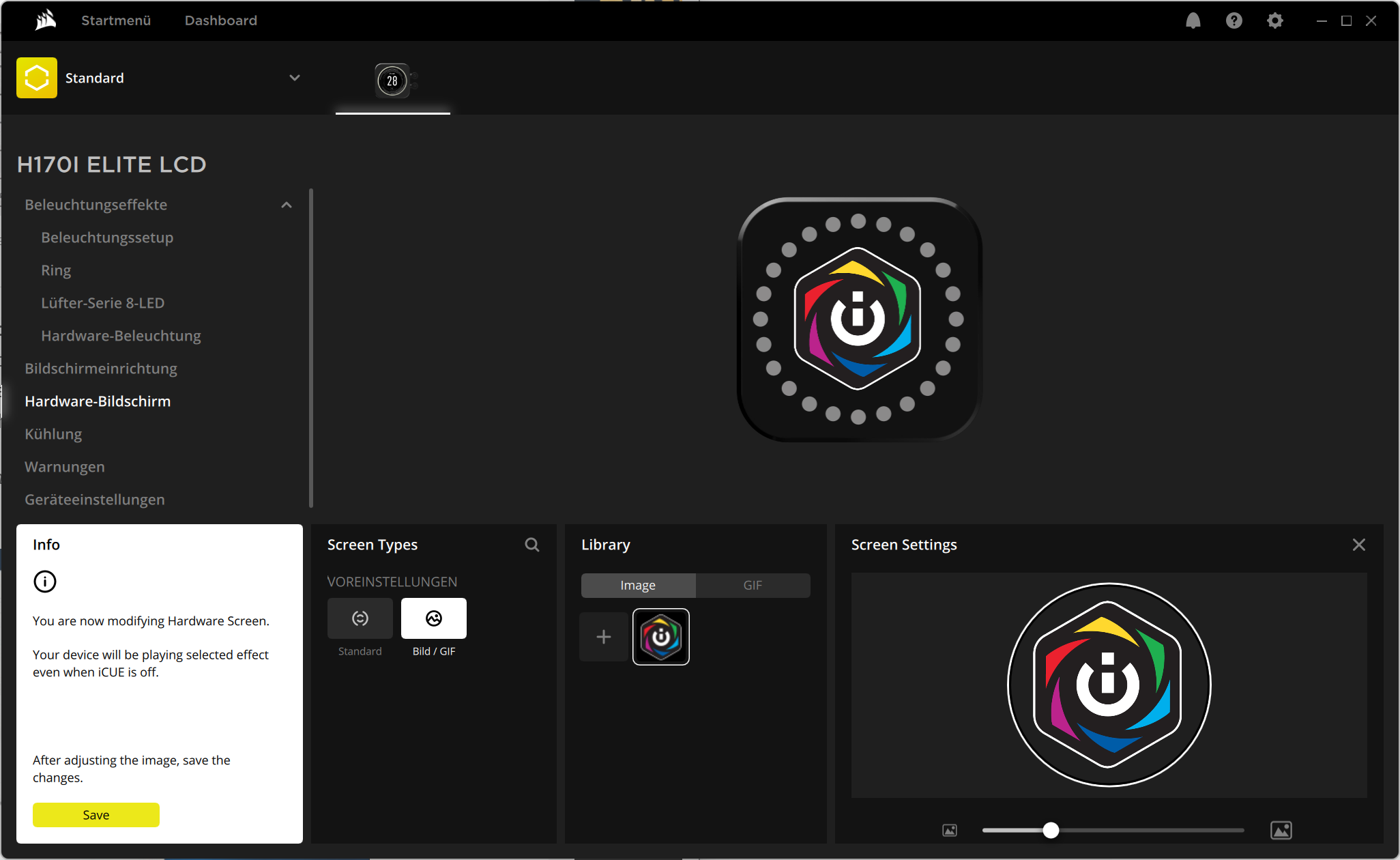The image size is (1400, 860).
Task: Click the circular image preview in Screen Settings
Action: [x=1109, y=685]
